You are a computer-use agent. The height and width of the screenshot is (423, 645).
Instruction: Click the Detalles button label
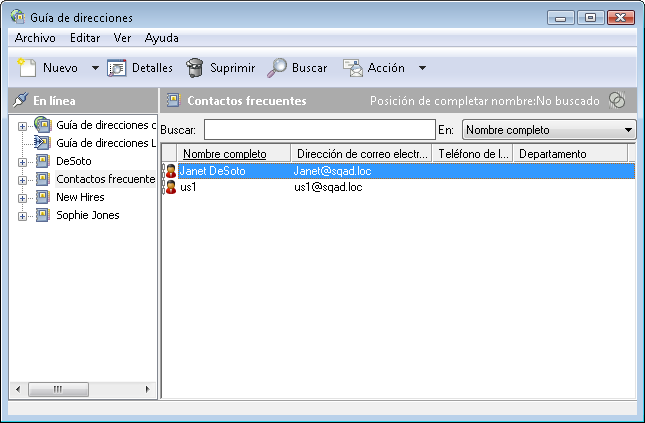point(152,68)
